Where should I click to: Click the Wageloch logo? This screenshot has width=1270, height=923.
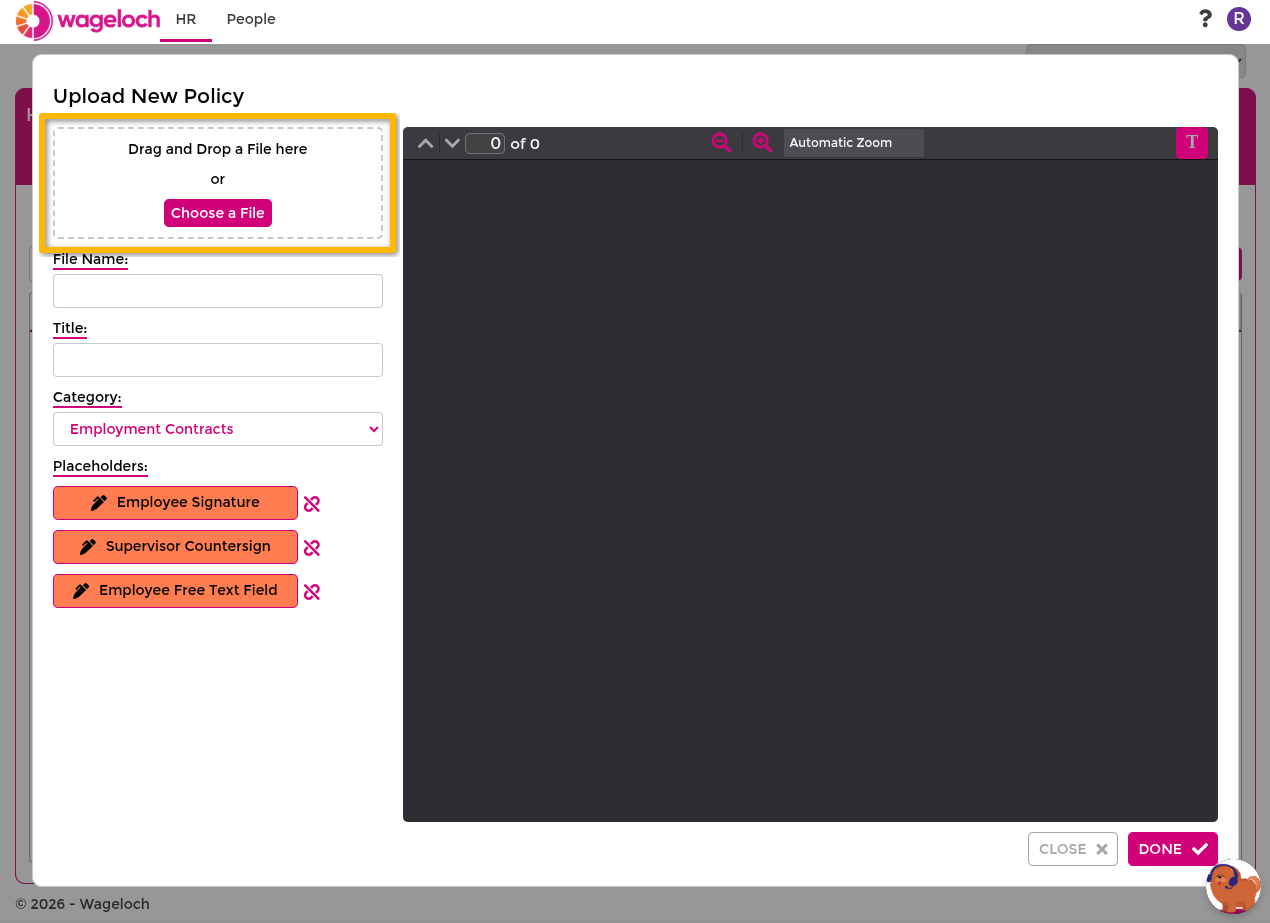coord(88,20)
